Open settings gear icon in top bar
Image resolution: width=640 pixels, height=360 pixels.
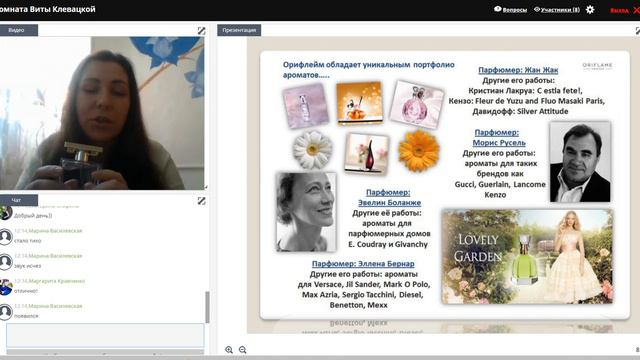tap(590, 9)
